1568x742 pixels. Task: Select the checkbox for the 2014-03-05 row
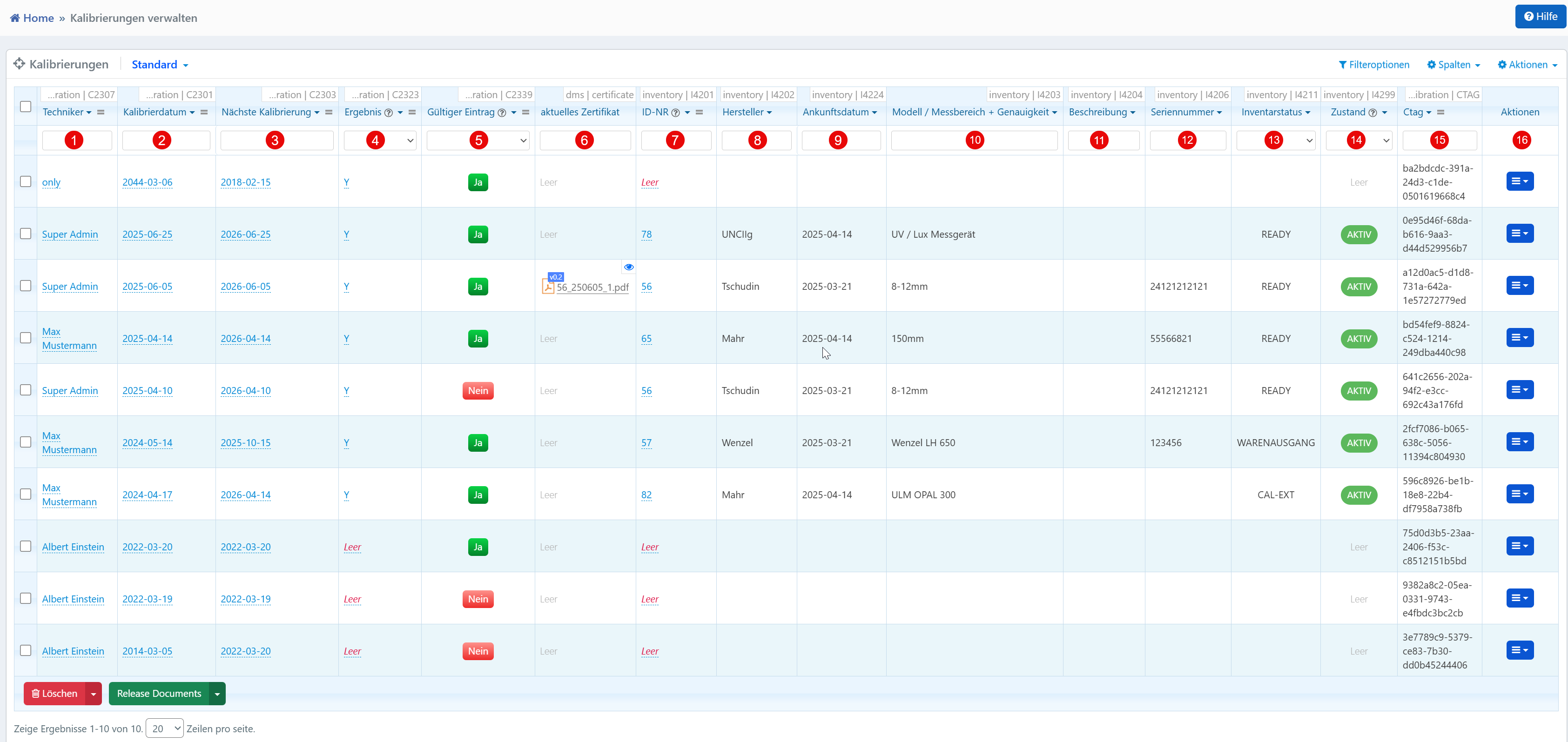click(x=26, y=650)
